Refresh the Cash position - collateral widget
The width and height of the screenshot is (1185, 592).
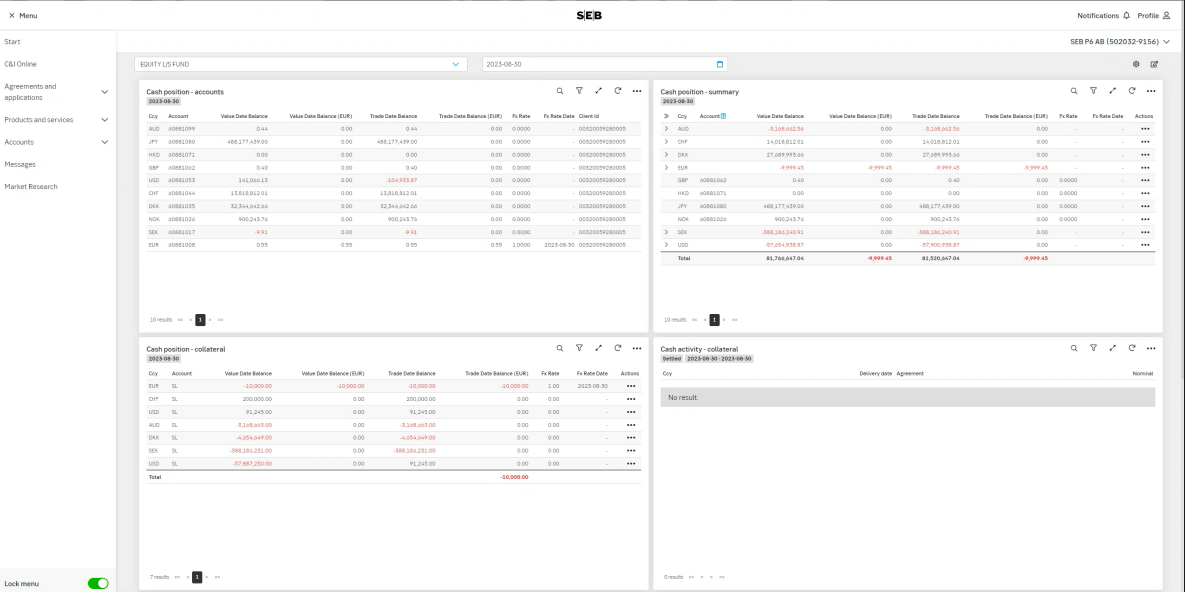[x=618, y=348]
